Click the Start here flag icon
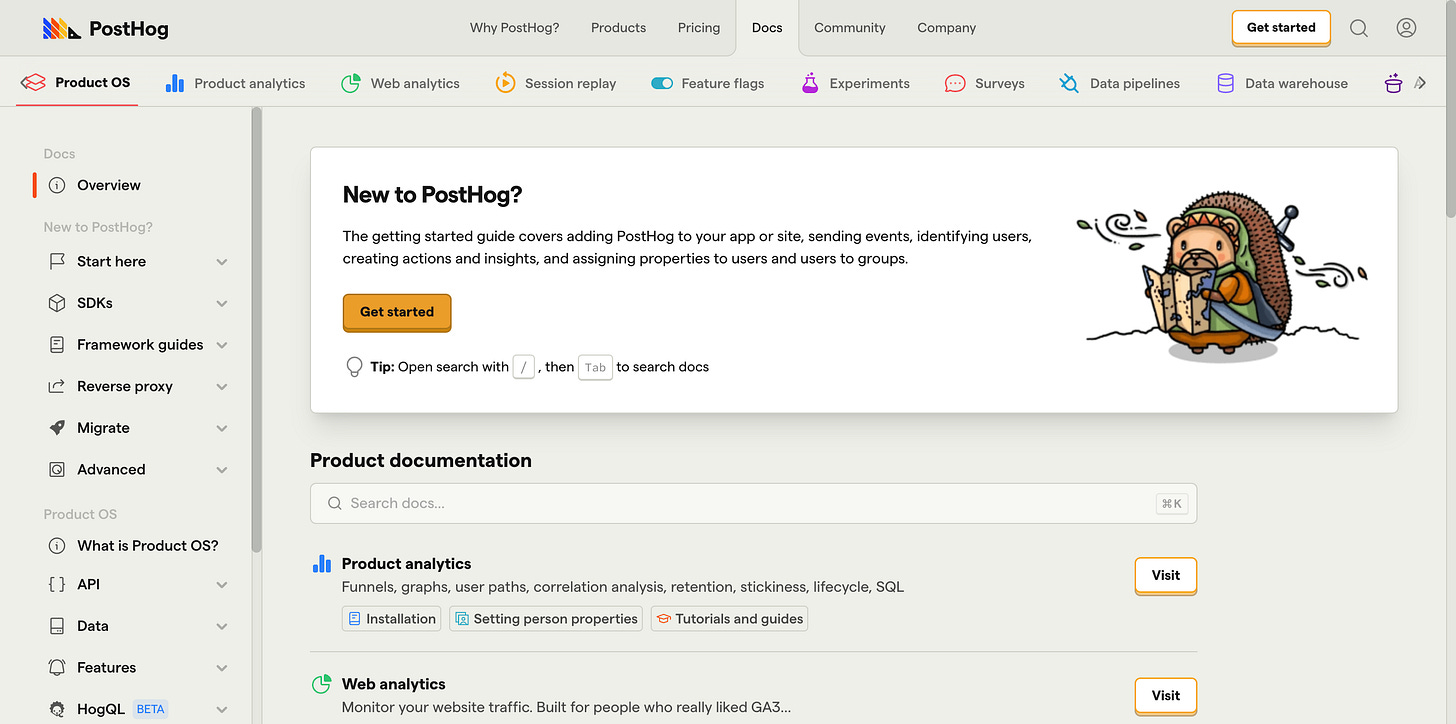This screenshot has width=1456, height=724. pyautogui.click(x=57, y=261)
